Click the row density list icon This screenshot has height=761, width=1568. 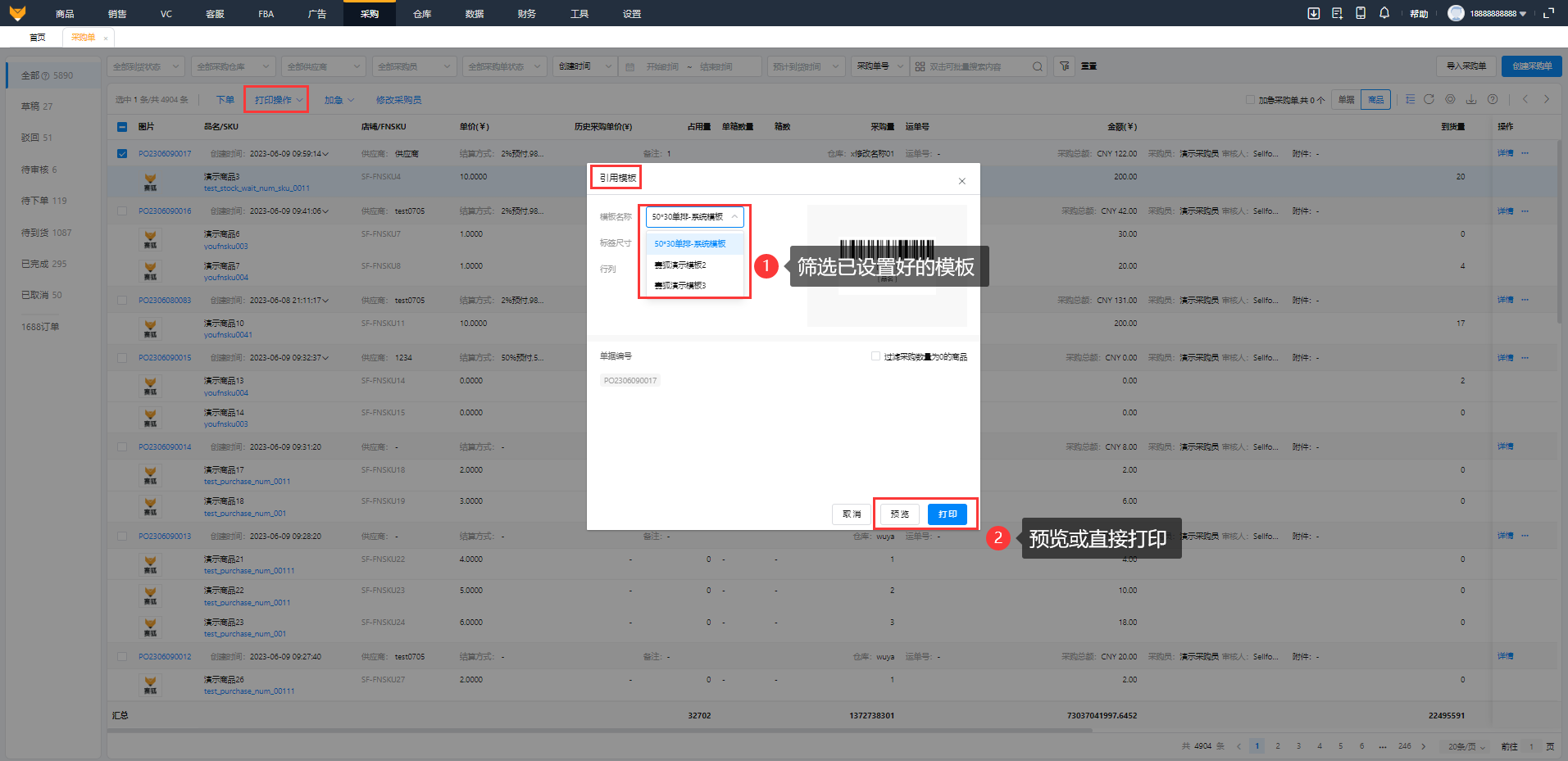(x=1410, y=99)
